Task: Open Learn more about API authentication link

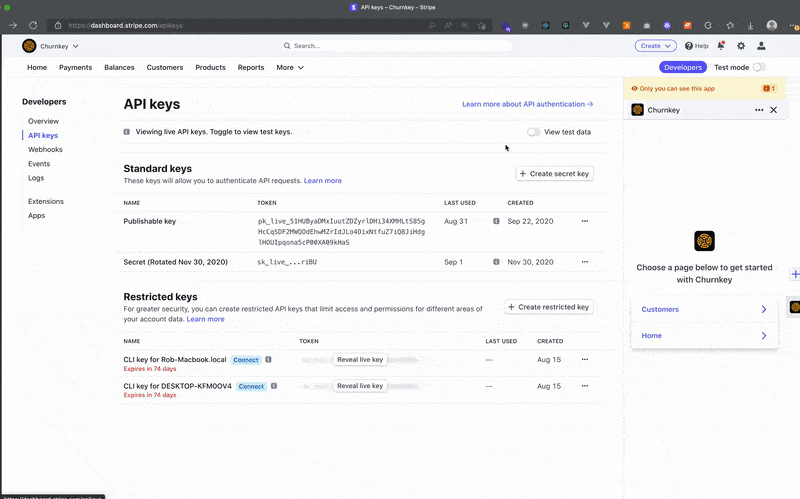Action: (x=527, y=104)
